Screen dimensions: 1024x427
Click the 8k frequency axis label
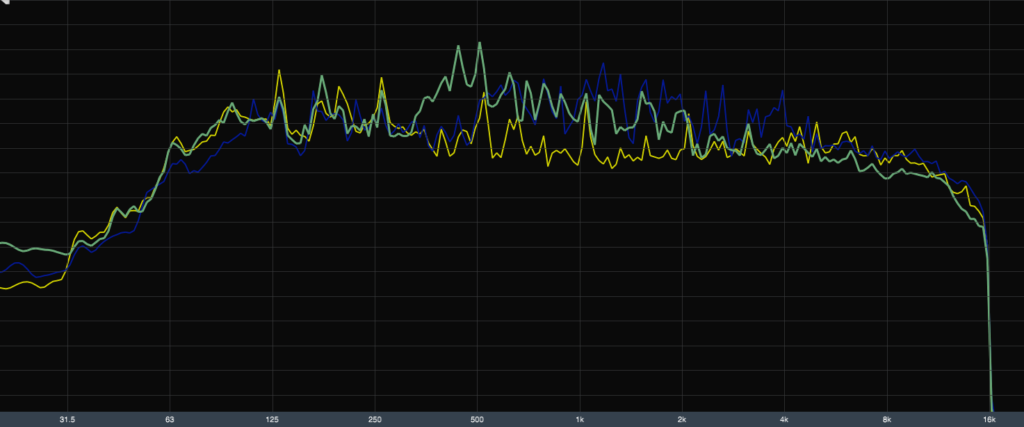(x=888, y=419)
